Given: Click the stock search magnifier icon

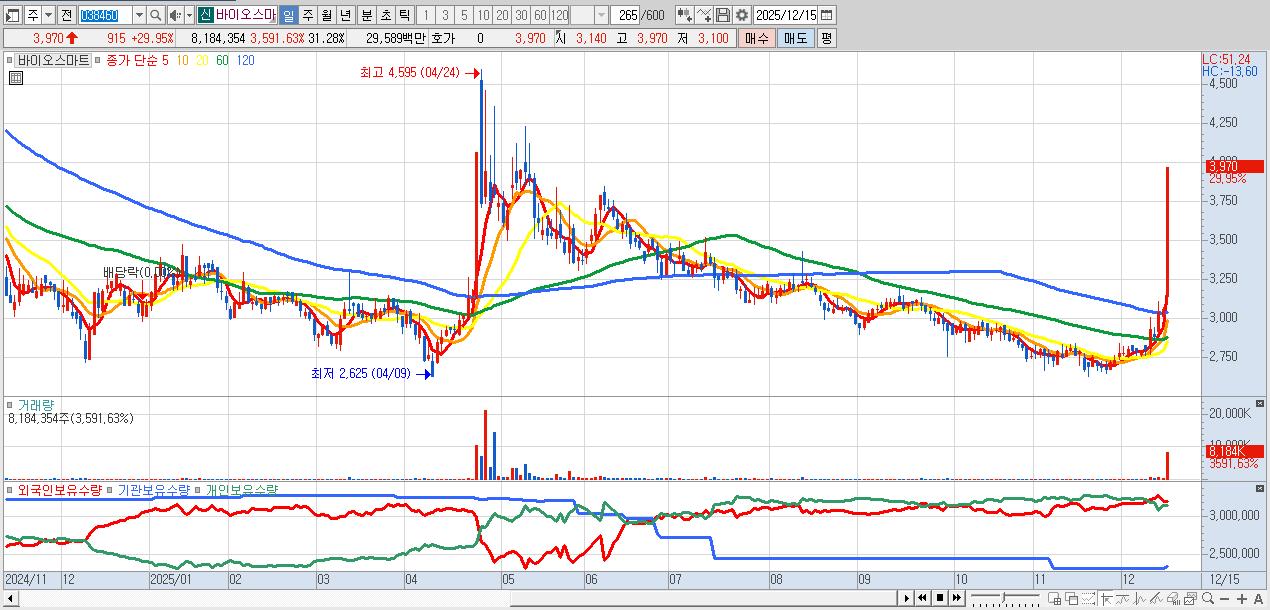Looking at the screenshot, I should [x=155, y=15].
